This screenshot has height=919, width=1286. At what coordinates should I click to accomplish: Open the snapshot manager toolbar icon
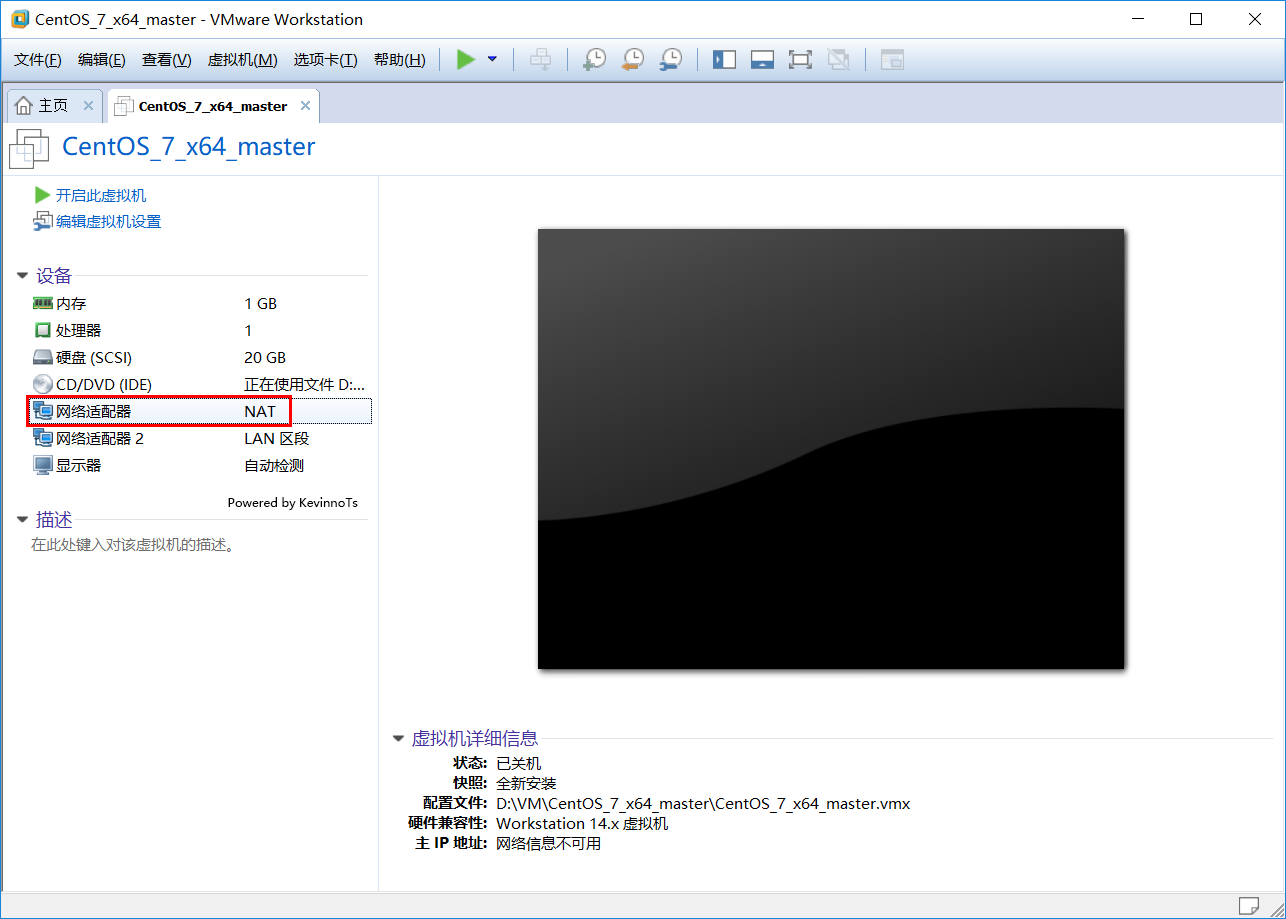click(x=671, y=60)
